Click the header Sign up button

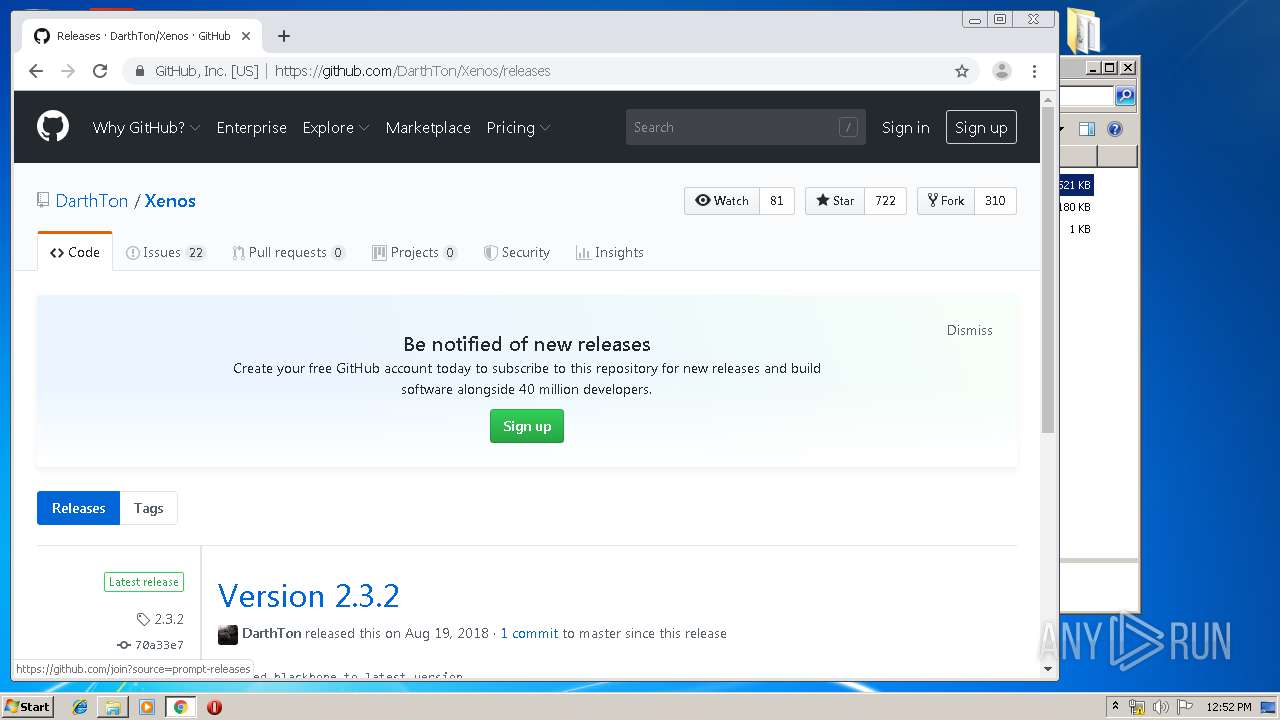tap(981, 127)
